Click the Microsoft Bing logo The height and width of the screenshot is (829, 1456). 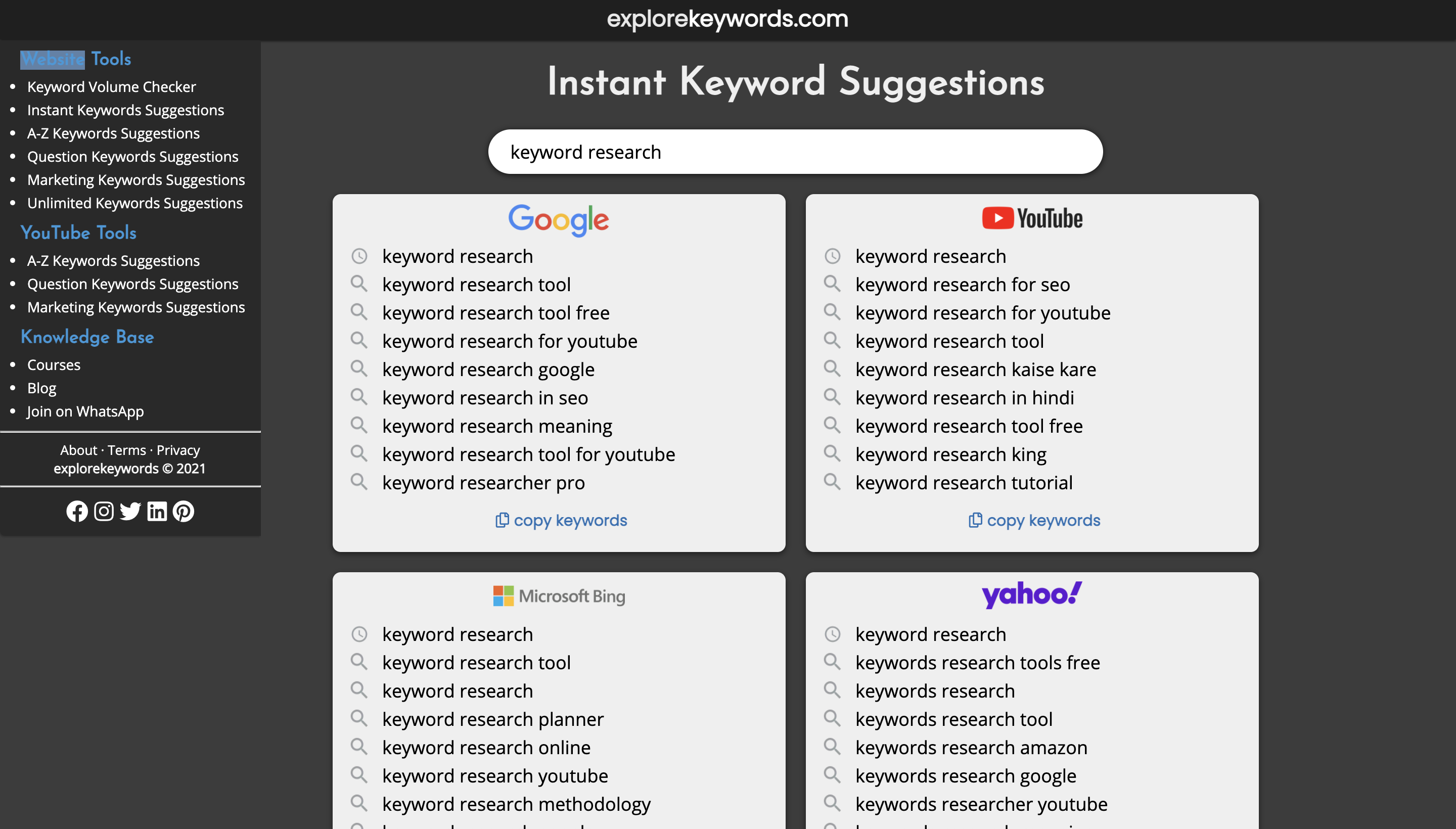pos(558,595)
